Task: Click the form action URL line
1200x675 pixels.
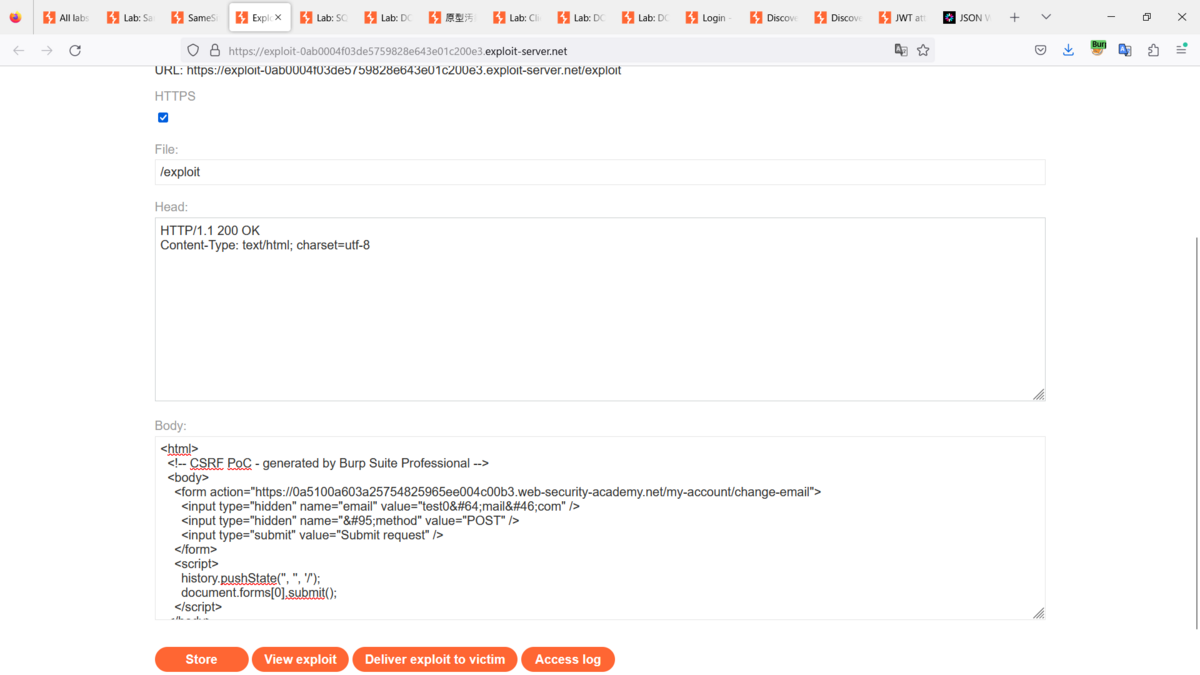Action: [x=498, y=492]
